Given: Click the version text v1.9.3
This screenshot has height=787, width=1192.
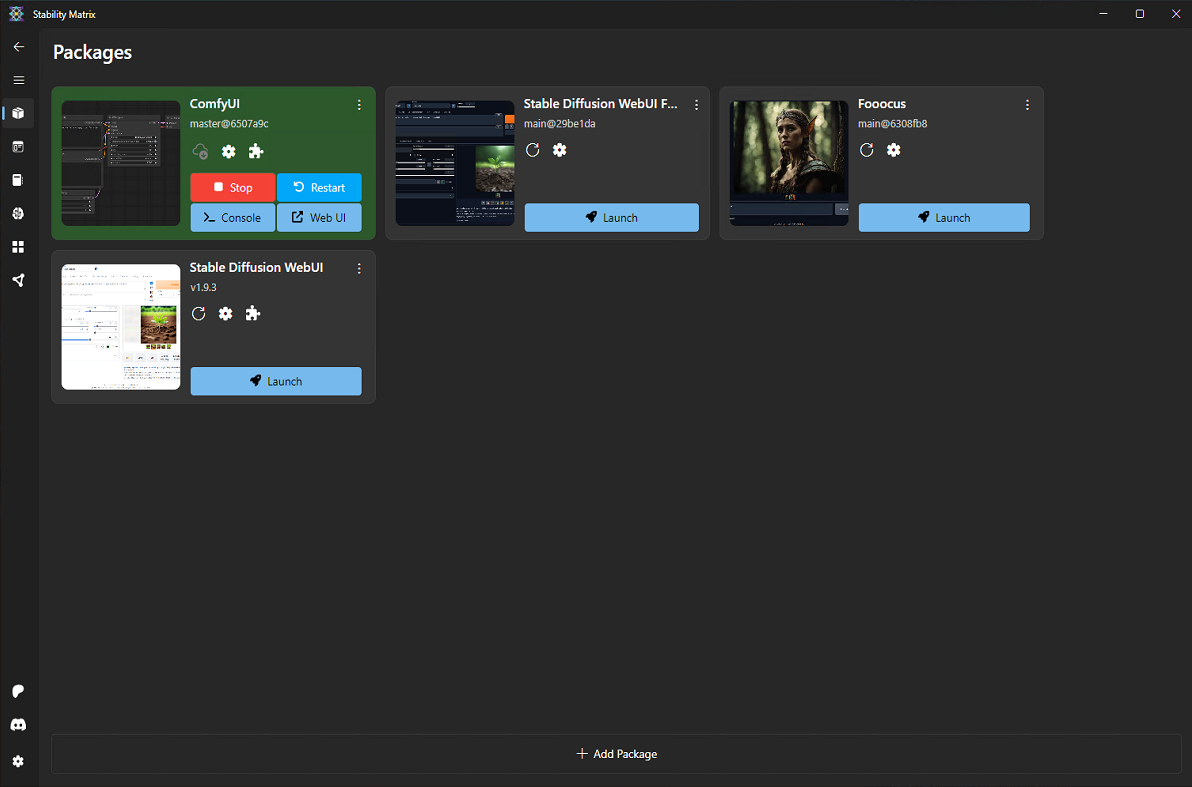Looking at the screenshot, I should pyautogui.click(x=204, y=287).
